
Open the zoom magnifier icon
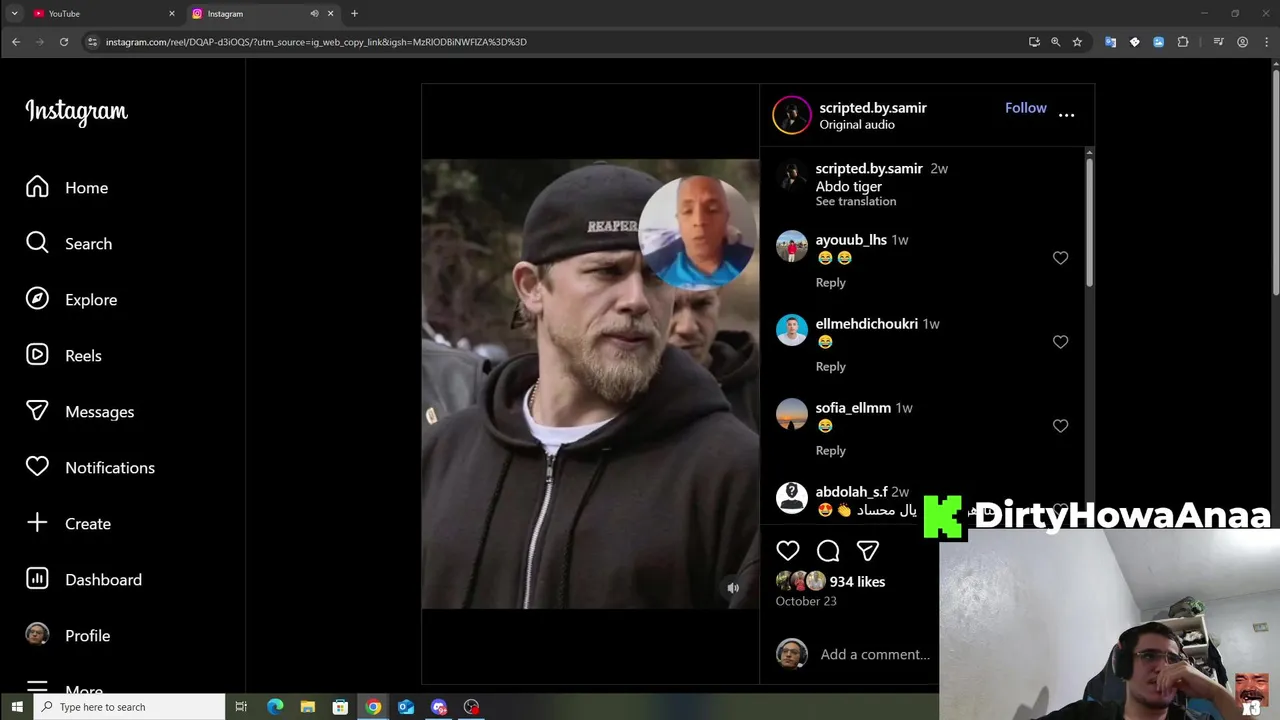(x=1055, y=42)
